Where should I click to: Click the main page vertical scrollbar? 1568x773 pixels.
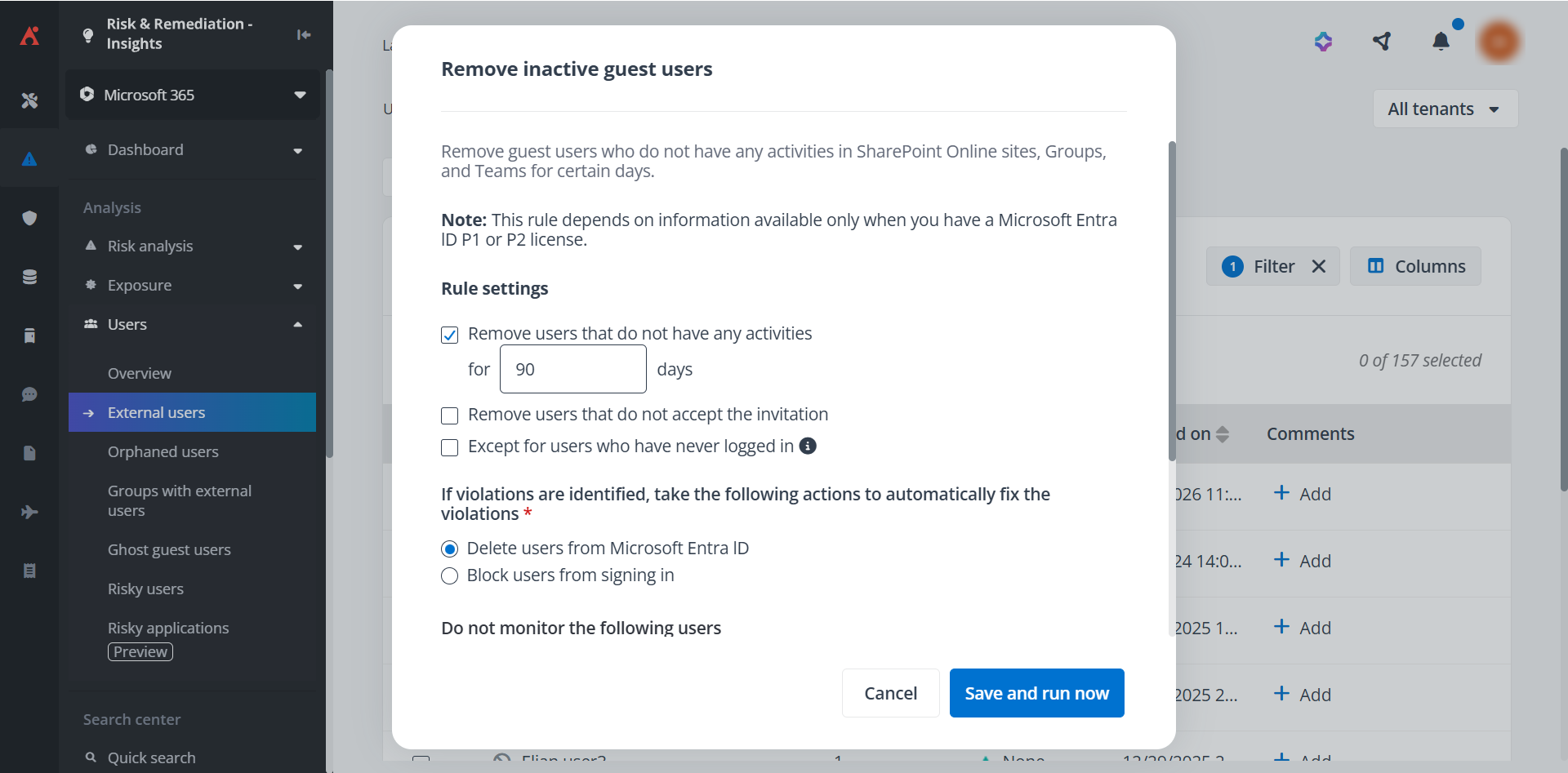pos(1564,318)
